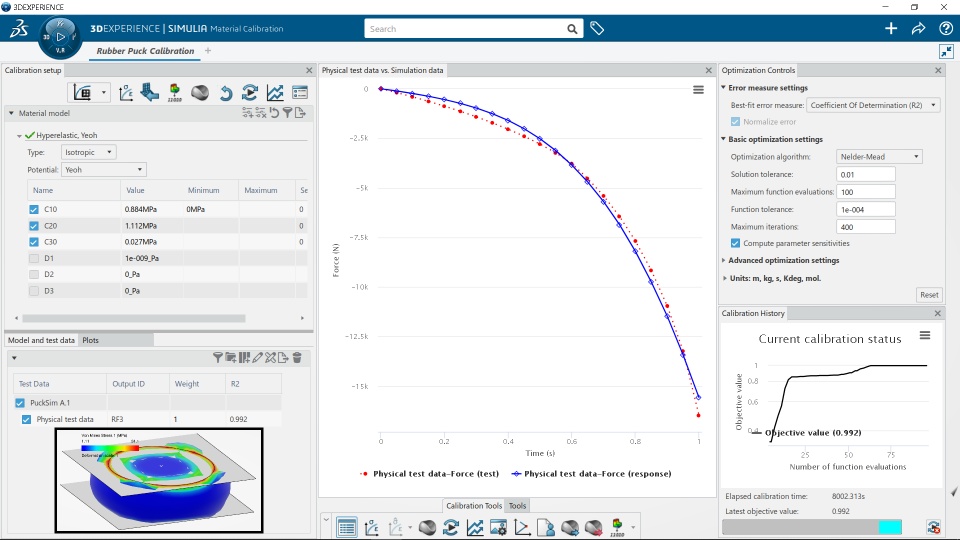Screen dimensions: 960x540
Task: Toggle Compute parameter sensitivities checkbox
Action: click(x=735, y=243)
